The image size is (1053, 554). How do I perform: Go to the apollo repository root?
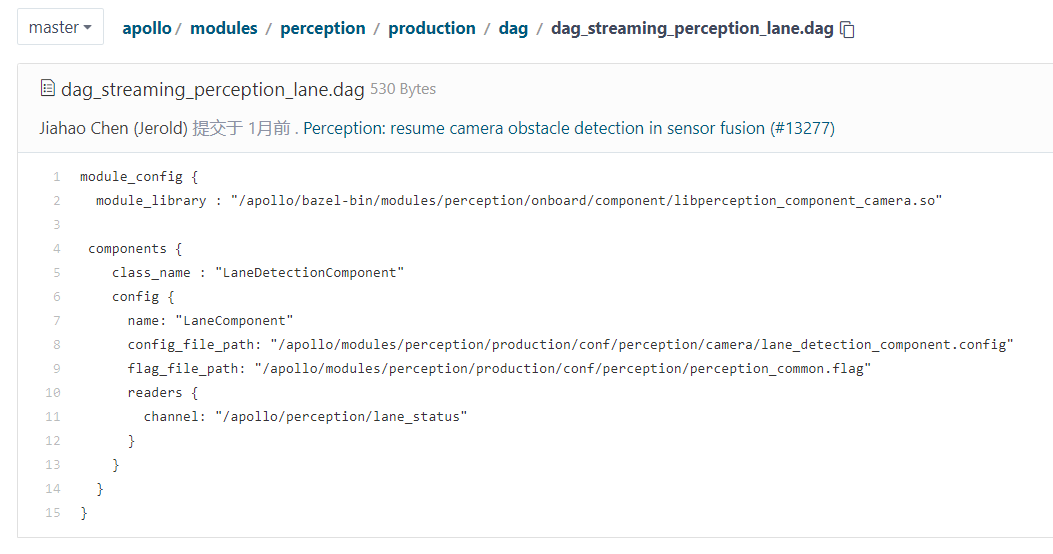point(146,28)
